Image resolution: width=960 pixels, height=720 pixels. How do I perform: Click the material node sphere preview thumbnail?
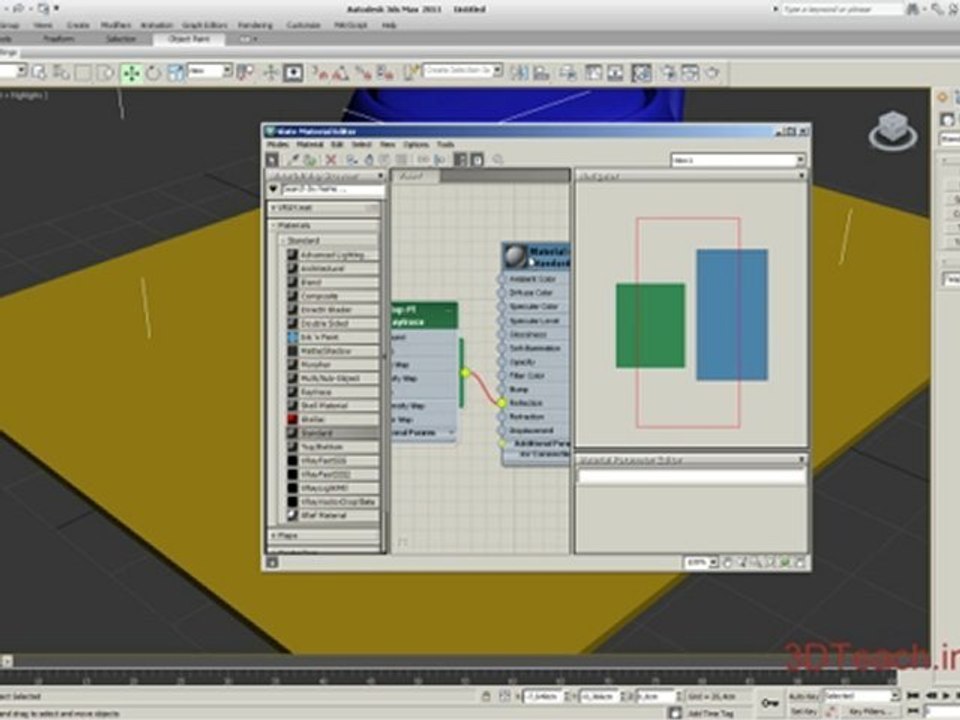pyautogui.click(x=514, y=257)
